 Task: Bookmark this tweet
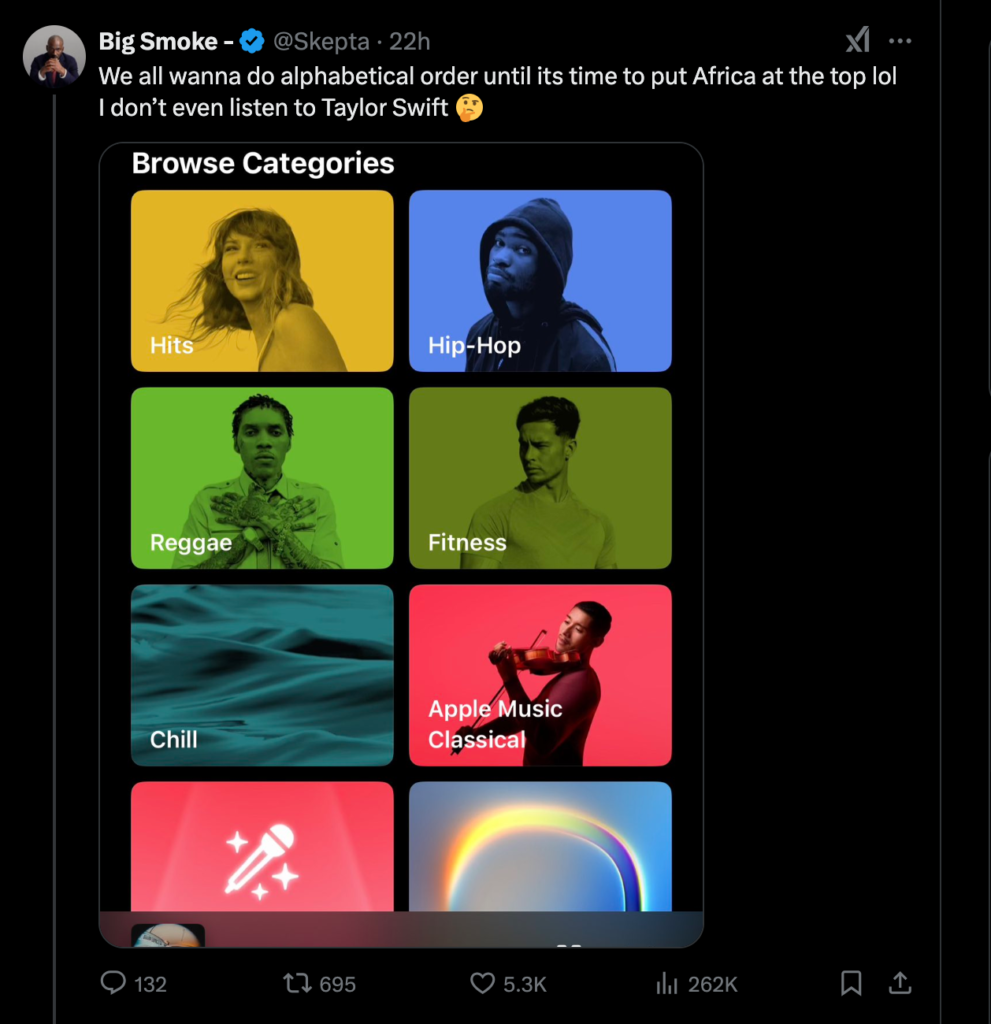pyautogui.click(x=851, y=984)
